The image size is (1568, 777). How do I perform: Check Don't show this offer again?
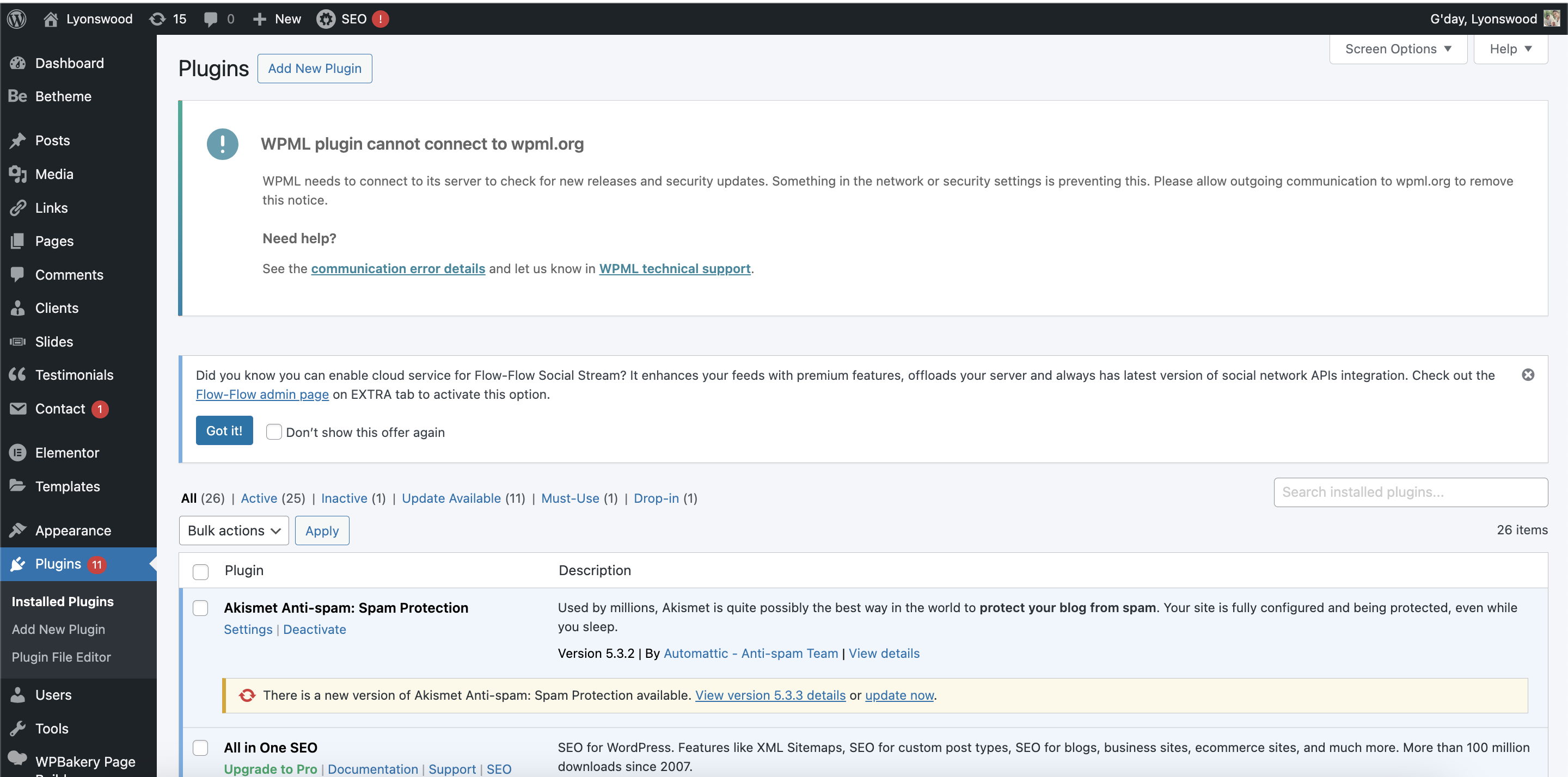(x=274, y=432)
